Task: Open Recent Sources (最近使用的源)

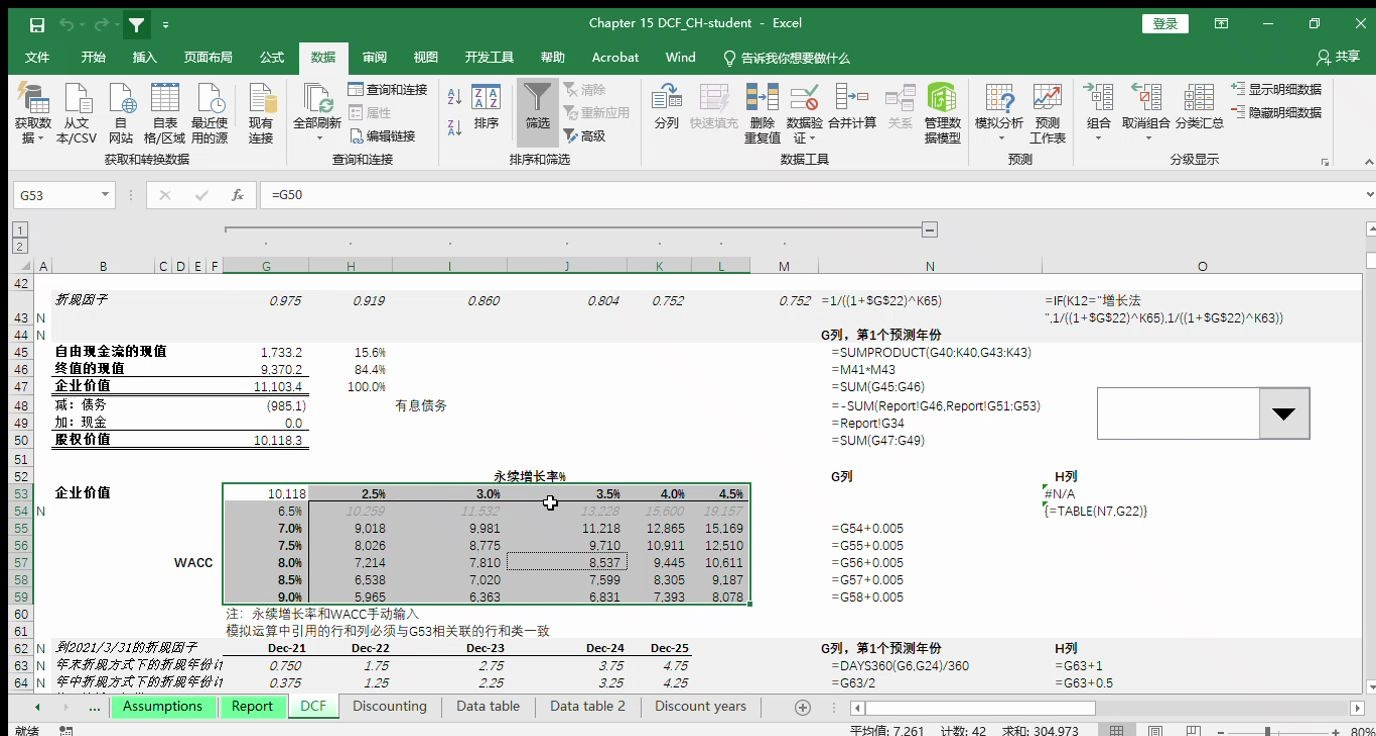Action: click(209, 114)
